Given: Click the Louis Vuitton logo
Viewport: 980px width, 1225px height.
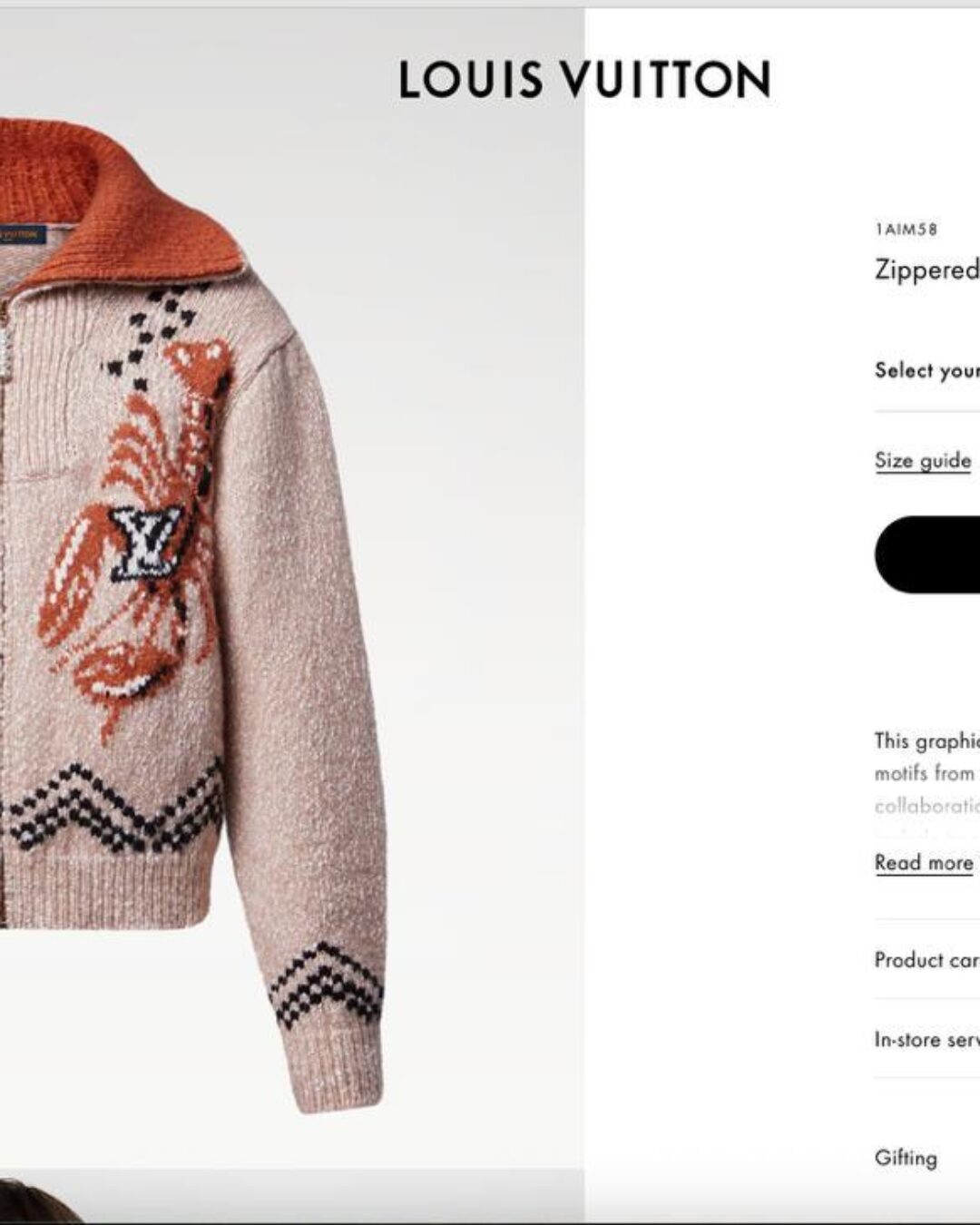Looking at the screenshot, I should [585, 80].
